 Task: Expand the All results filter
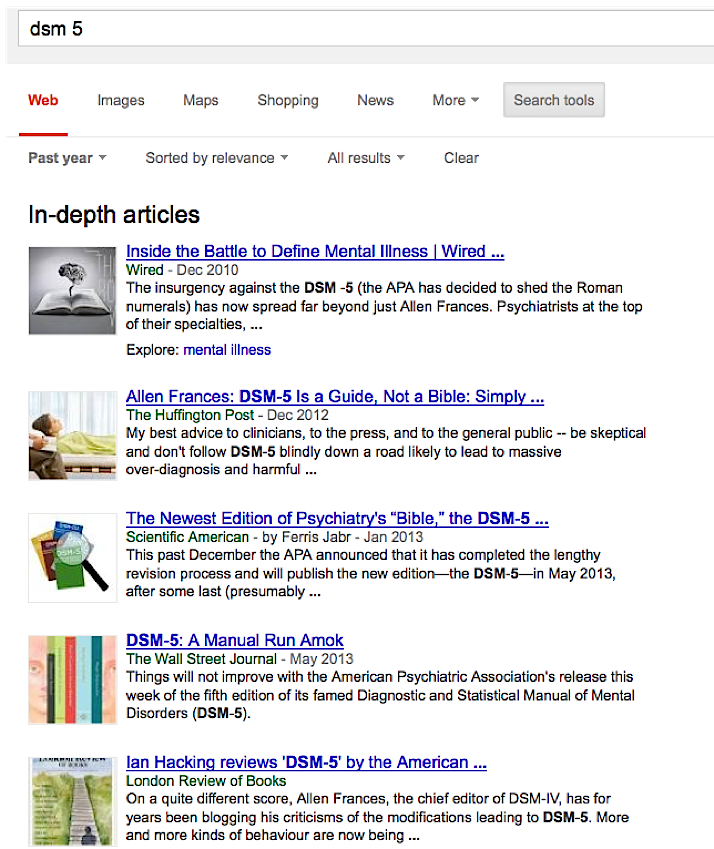(x=366, y=158)
